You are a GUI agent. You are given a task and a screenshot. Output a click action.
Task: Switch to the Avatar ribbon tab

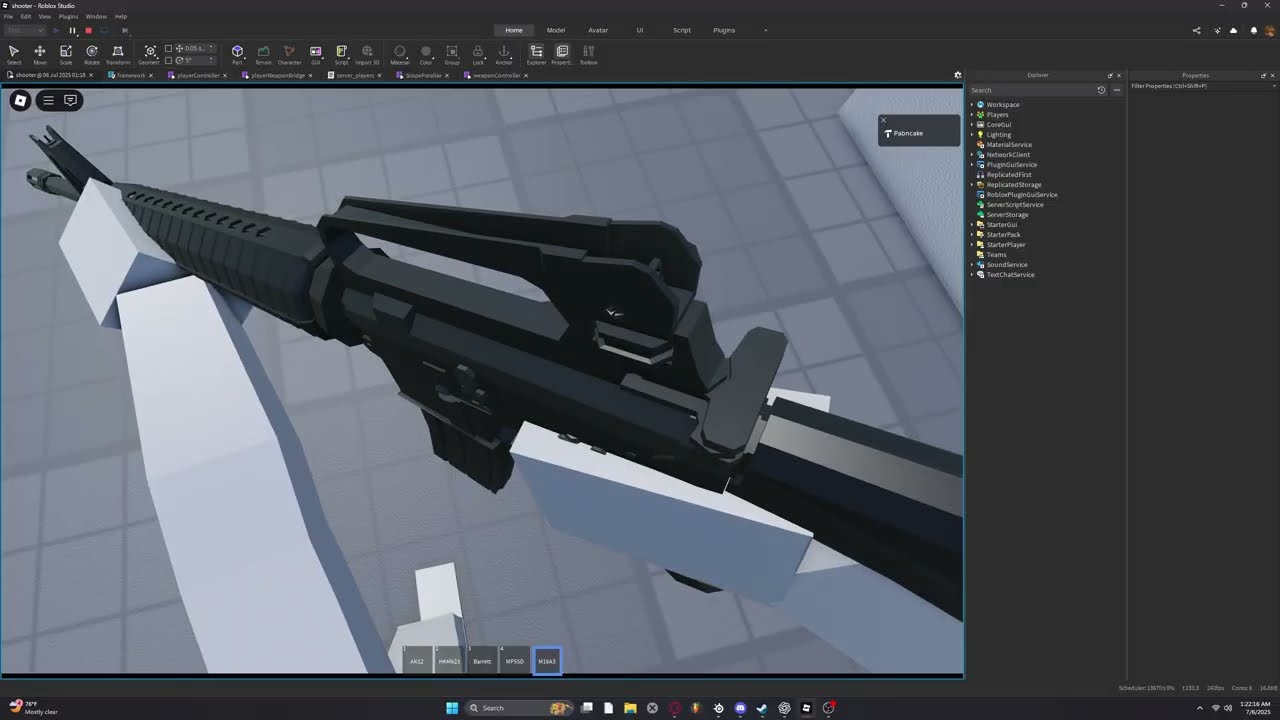(x=598, y=30)
